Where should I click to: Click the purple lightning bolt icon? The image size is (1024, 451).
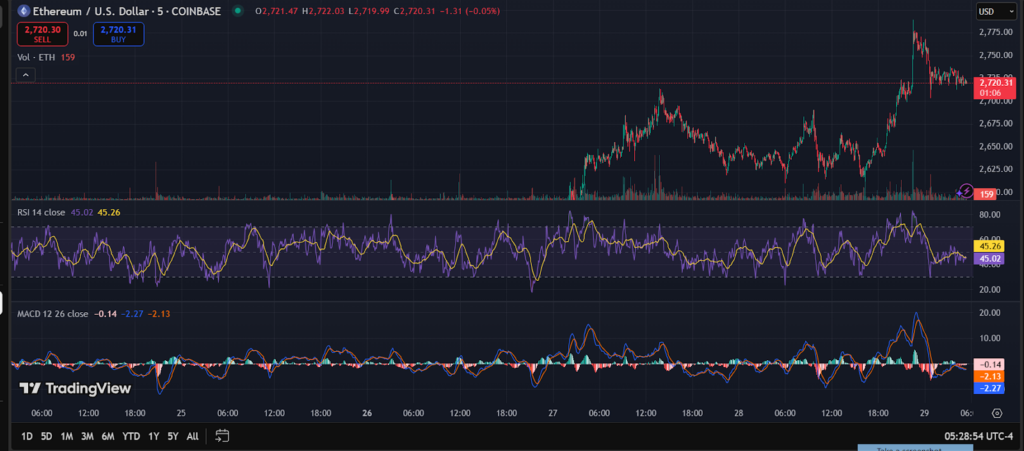(x=965, y=189)
